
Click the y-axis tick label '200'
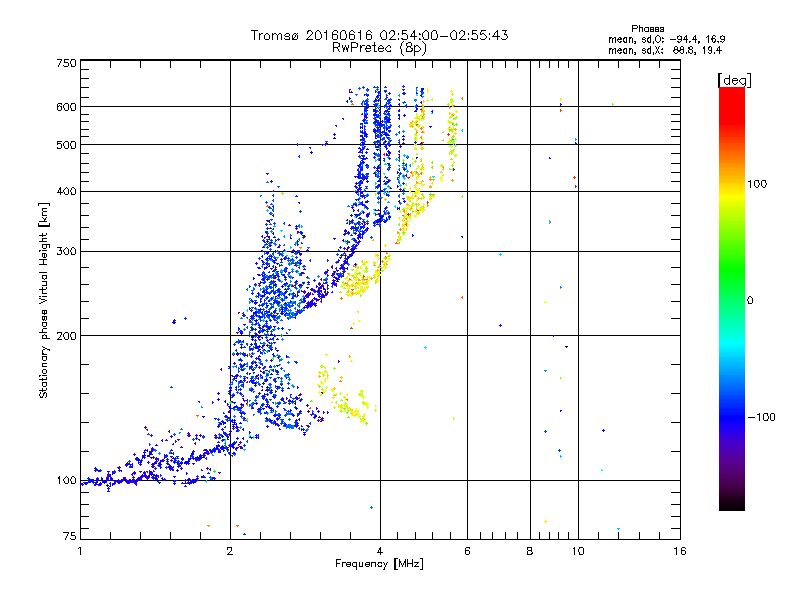(x=66, y=336)
